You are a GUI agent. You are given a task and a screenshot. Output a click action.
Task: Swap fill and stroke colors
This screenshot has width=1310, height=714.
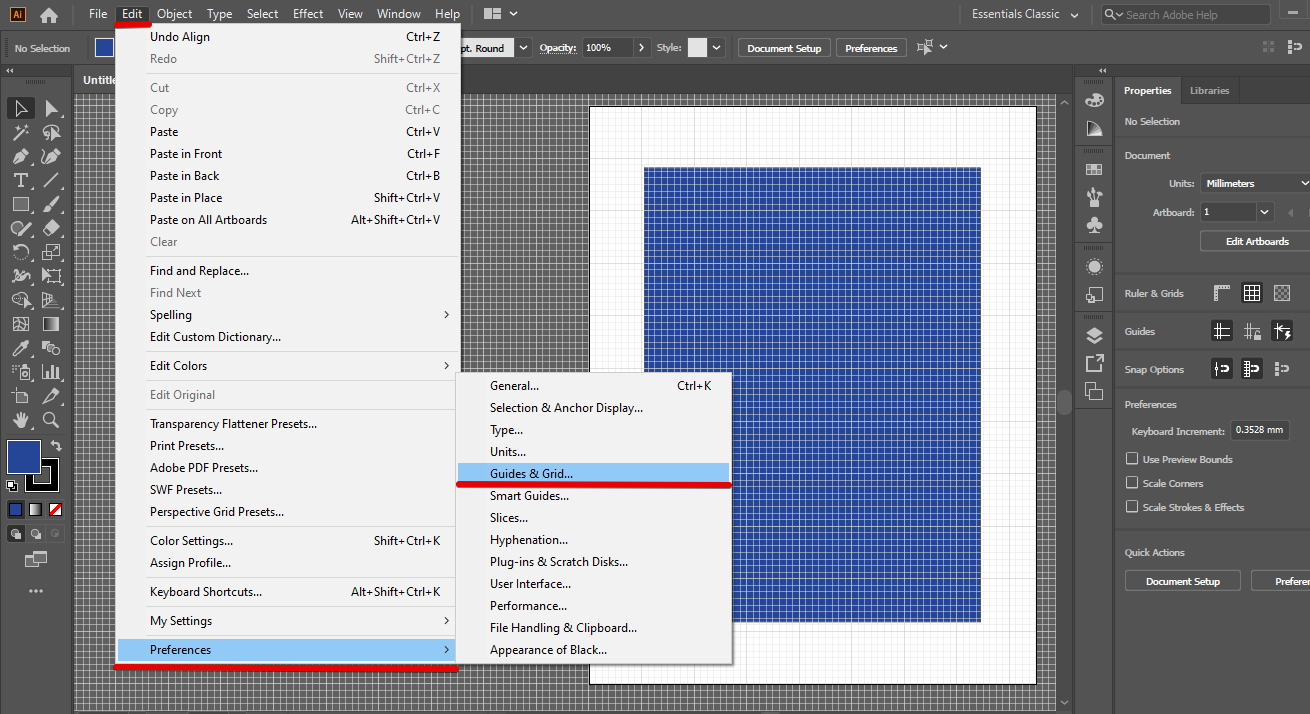56,446
